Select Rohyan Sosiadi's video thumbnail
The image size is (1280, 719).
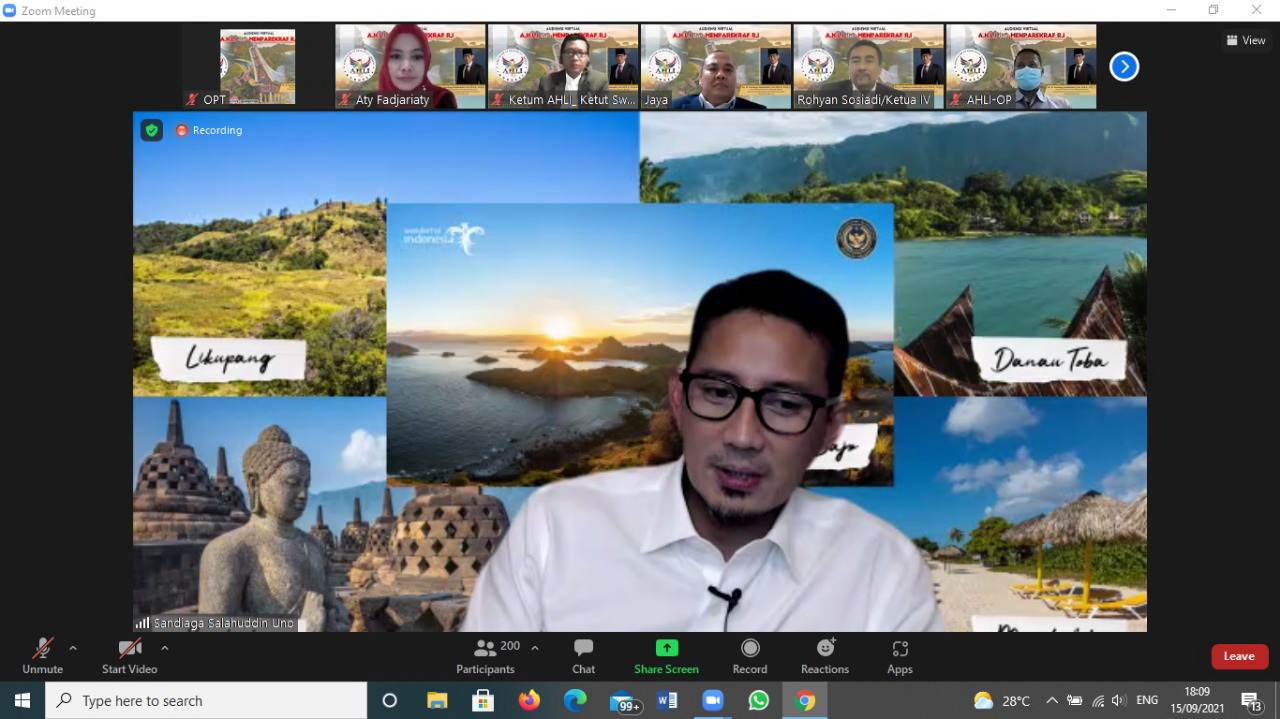pos(869,67)
